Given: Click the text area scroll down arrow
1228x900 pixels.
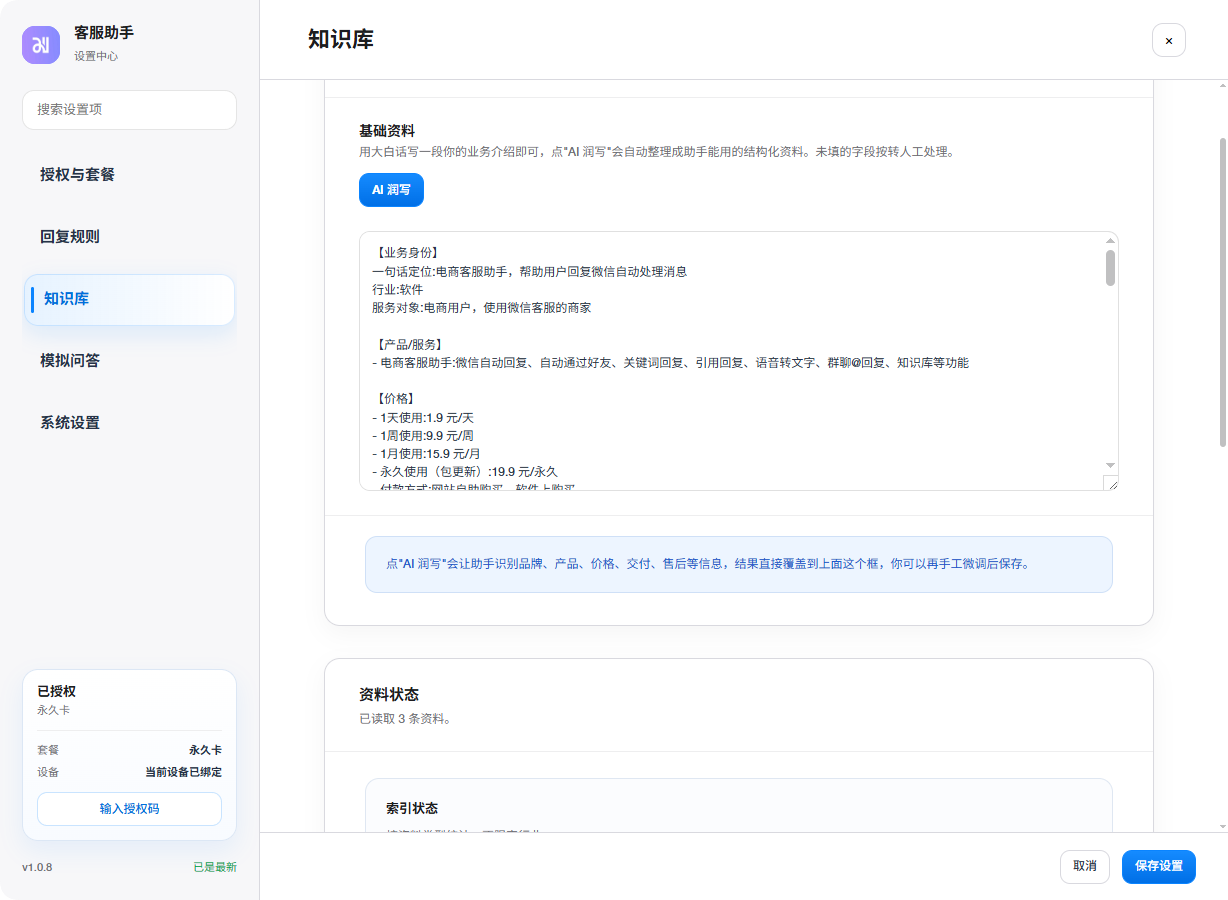Looking at the screenshot, I should [1110, 466].
